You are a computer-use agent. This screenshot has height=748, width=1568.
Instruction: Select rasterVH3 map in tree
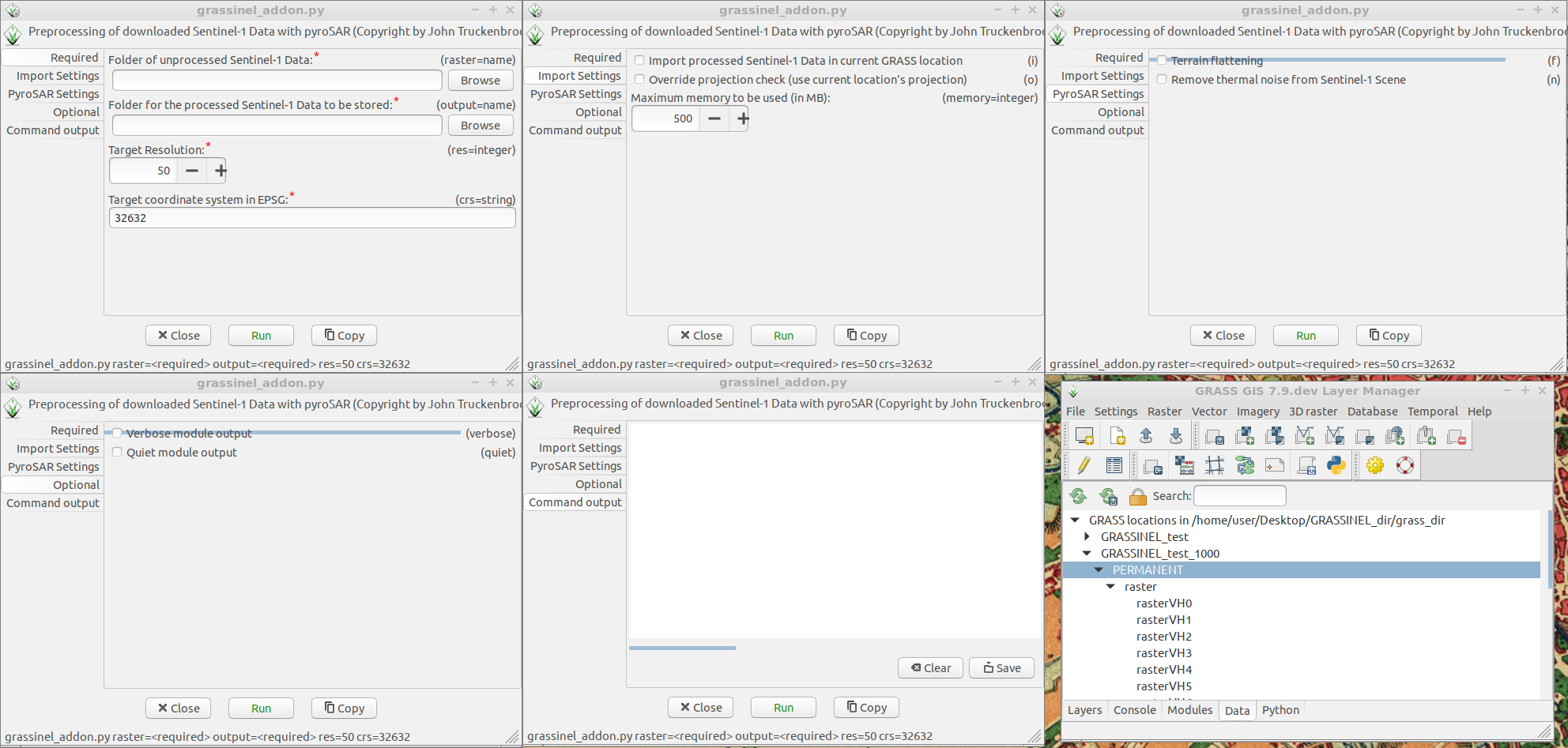(1163, 653)
